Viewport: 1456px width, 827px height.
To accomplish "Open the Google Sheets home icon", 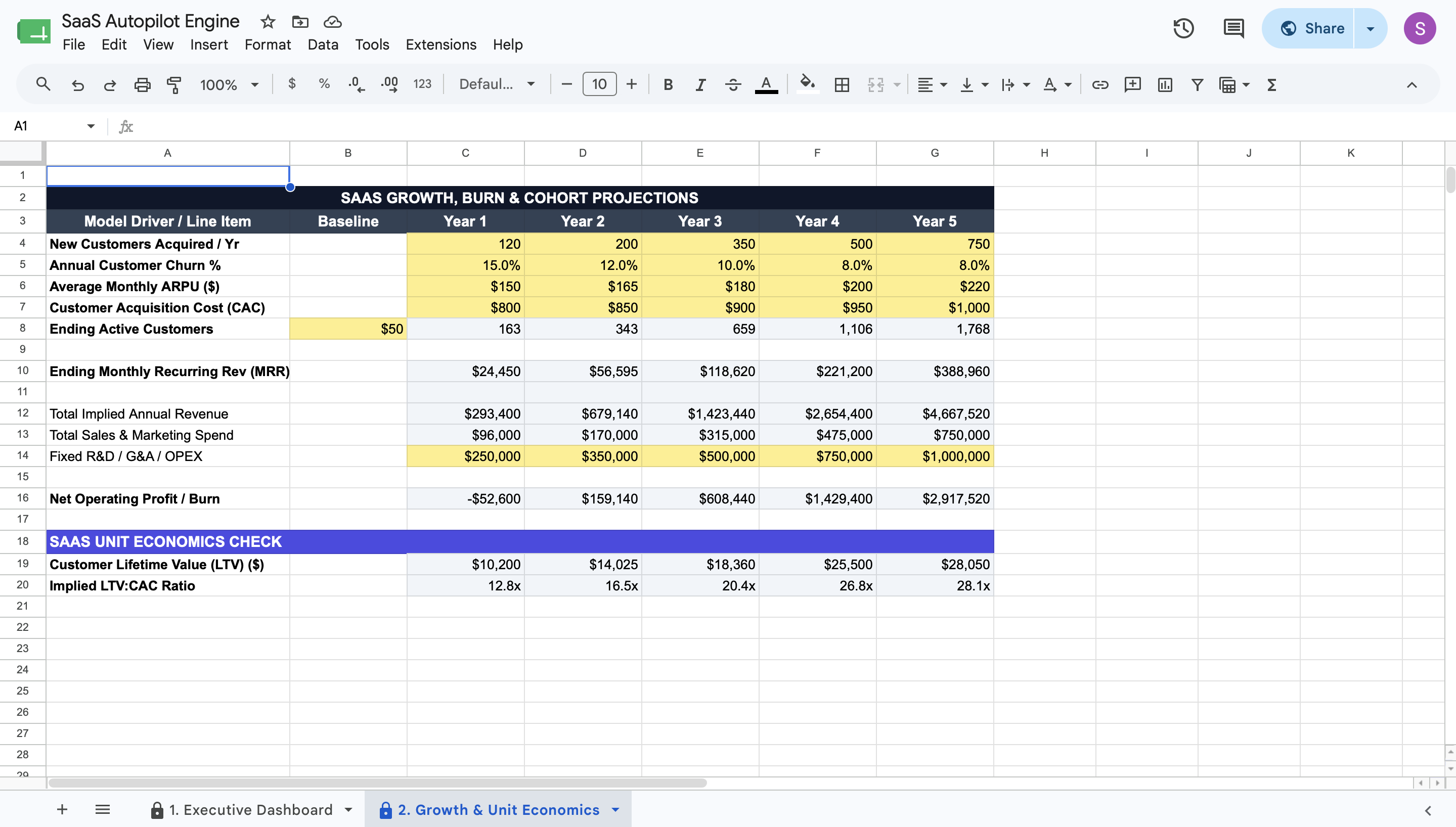I will point(33,31).
